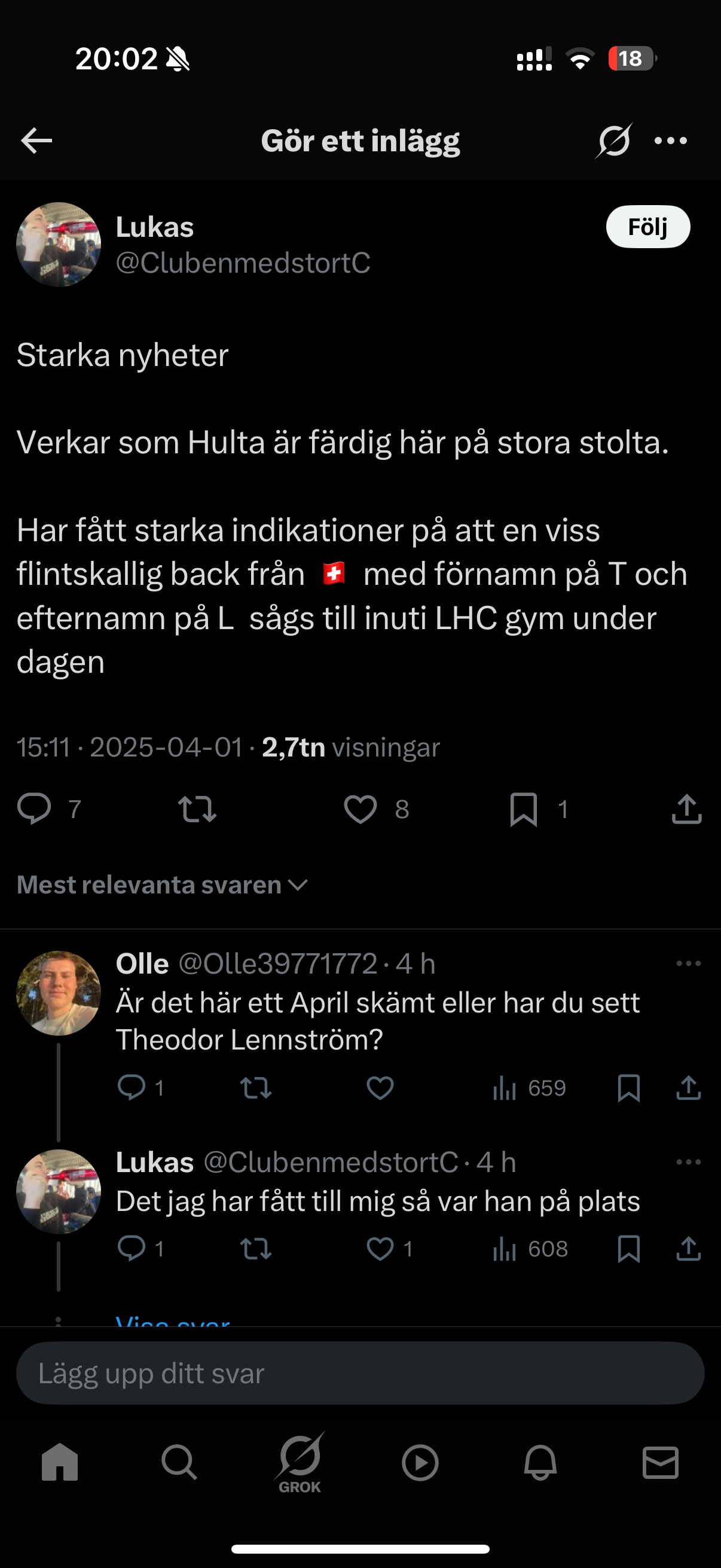This screenshot has height=1568, width=721.
Task: Share the main post
Action: tap(687, 809)
